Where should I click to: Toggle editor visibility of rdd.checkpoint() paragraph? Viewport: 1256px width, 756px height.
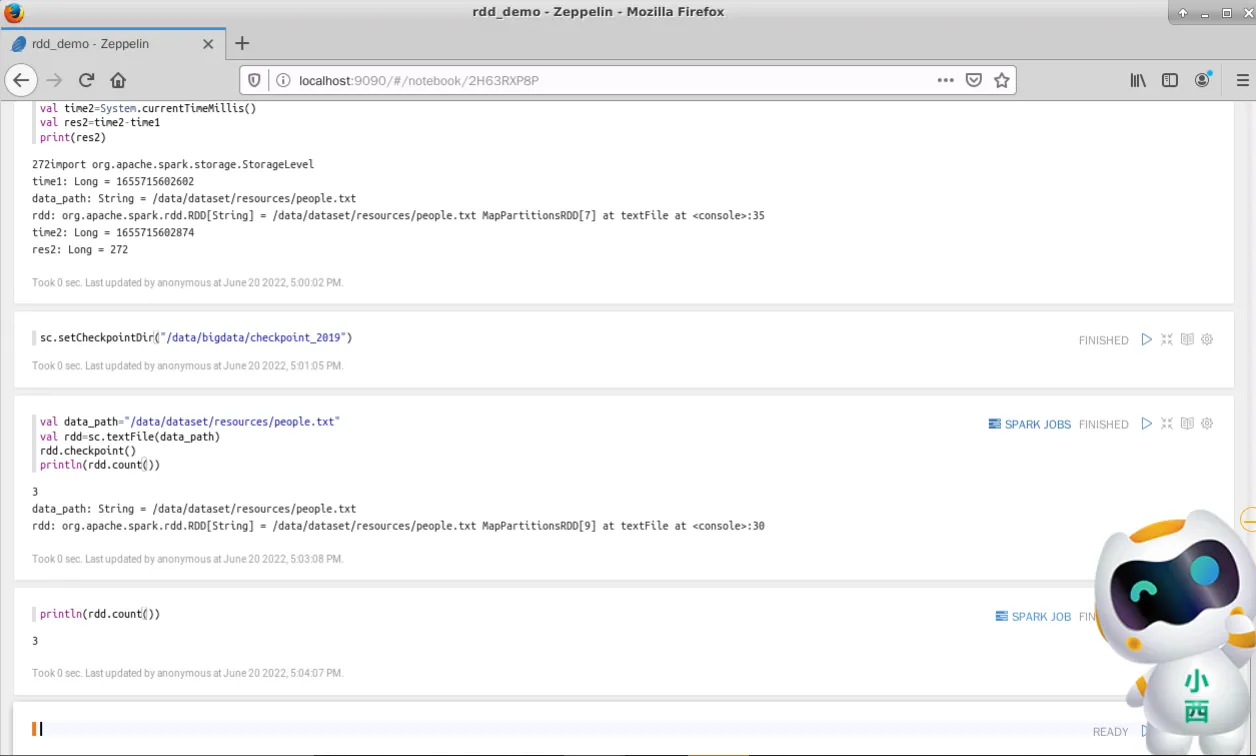click(x=1167, y=424)
